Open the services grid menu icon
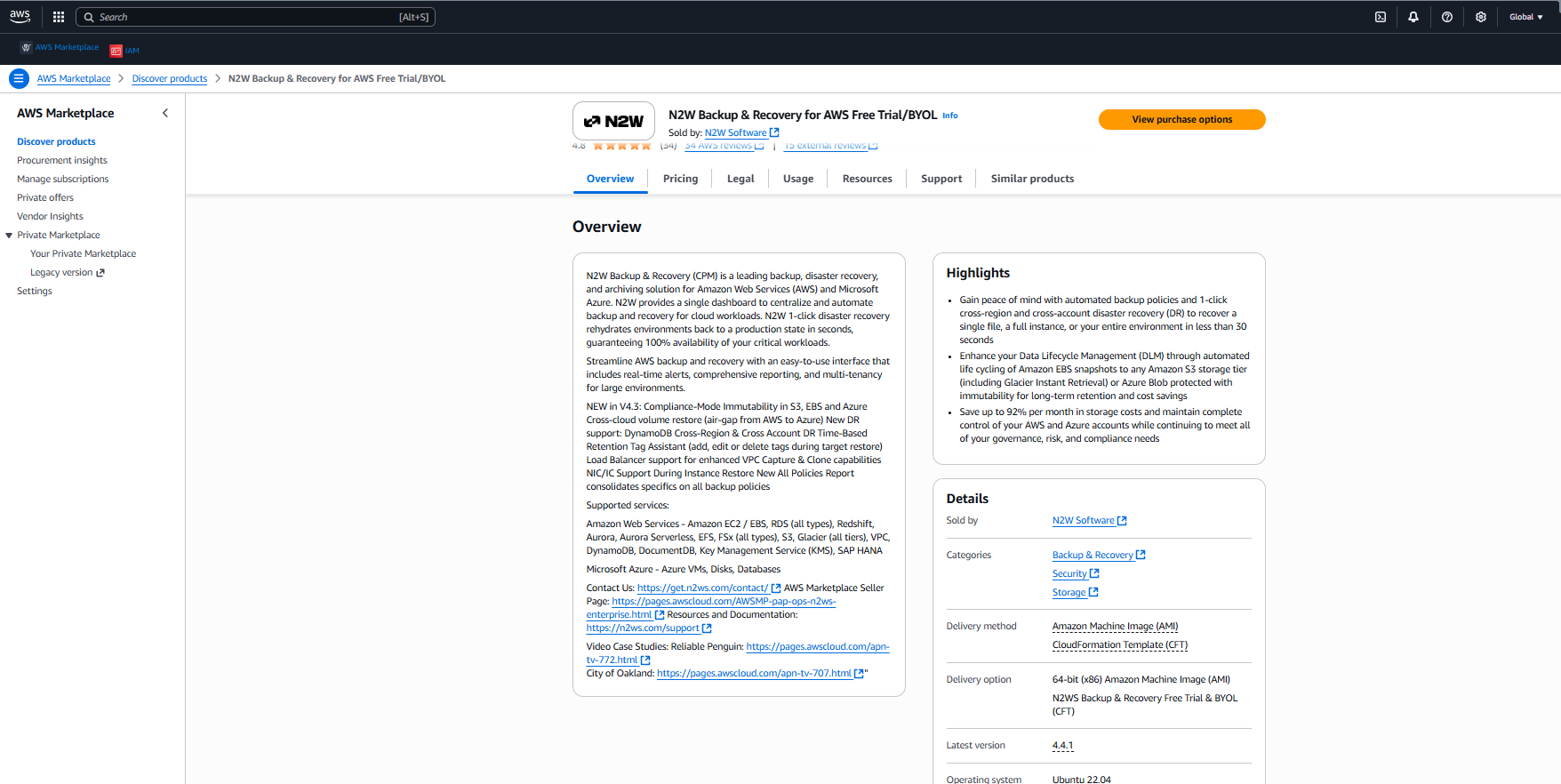Viewport: 1561px width, 784px height. (x=59, y=17)
